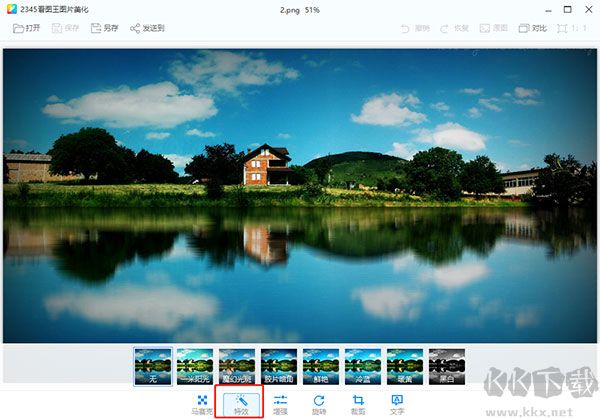The height and width of the screenshot is (419, 600).
Task: Share image via 发送到 button
Action: [x=147, y=28]
